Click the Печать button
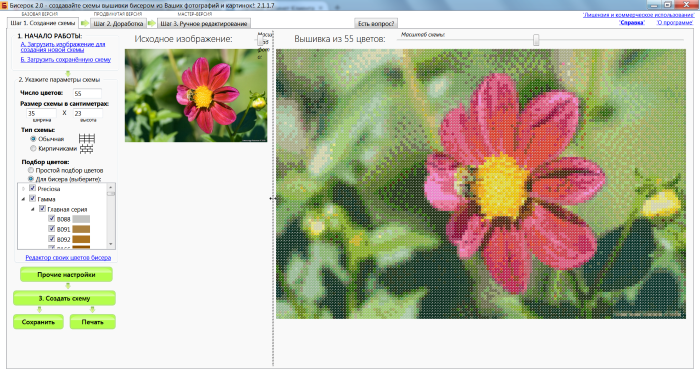 (x=92, y=322)
